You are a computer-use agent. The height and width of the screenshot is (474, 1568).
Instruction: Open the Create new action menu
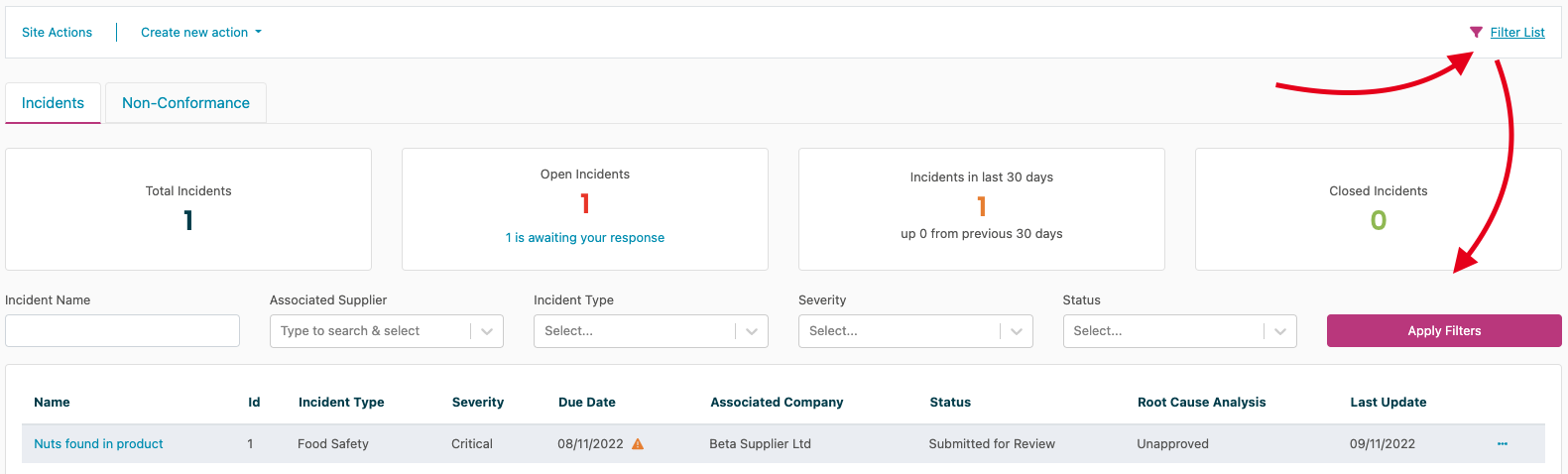201,33
